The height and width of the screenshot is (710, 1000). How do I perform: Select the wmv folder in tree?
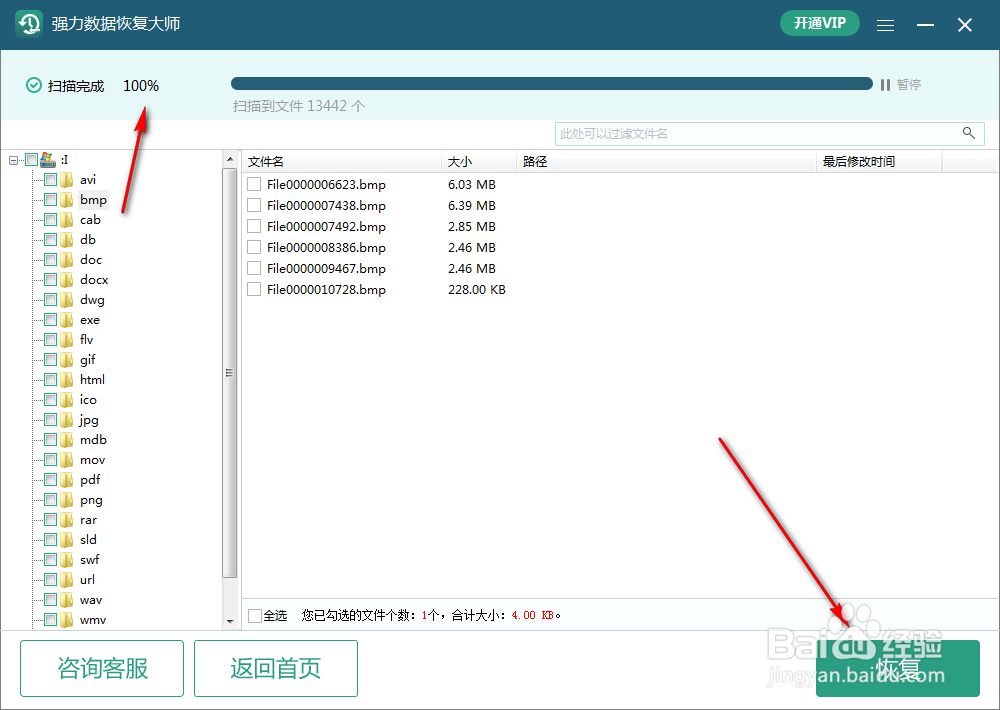tap(93, 620)
